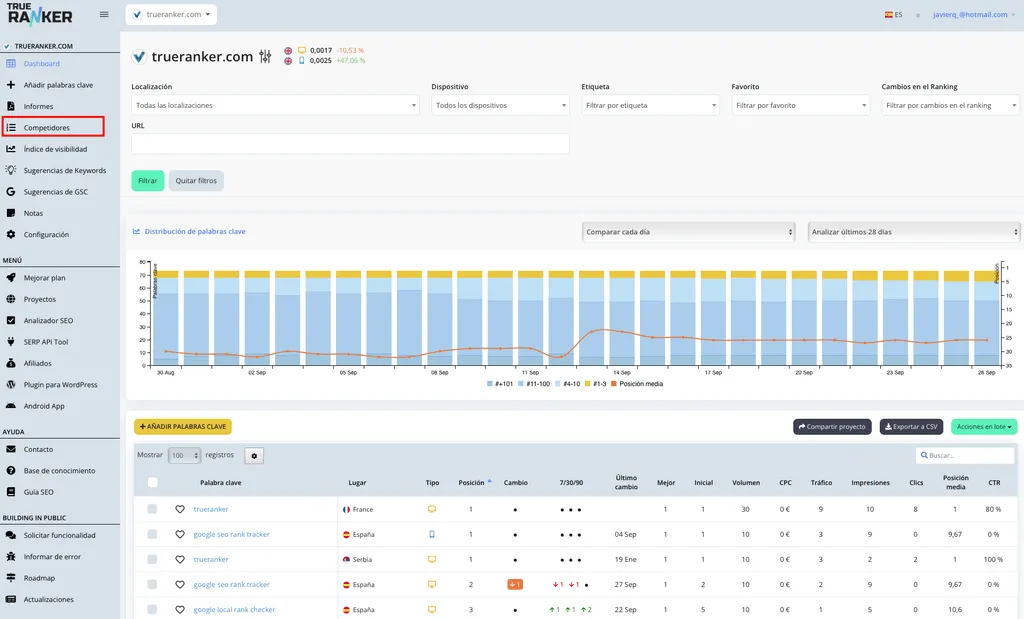The image size is (1024, 619).
Task: Click the URL filter input field
Action: (x=350, y=144)
